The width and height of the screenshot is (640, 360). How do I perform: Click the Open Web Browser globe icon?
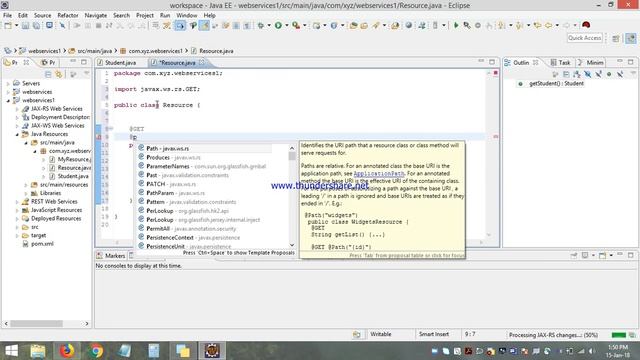pos(409,25)
